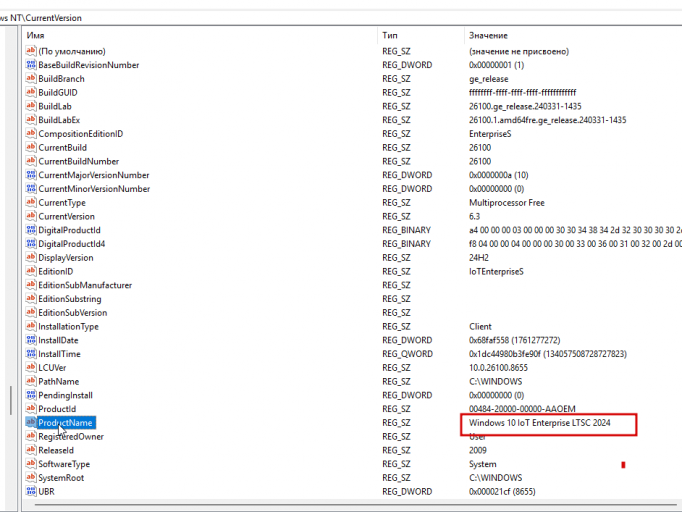Screen dimensions: 682x512
Task: Select the EditionSubVersion value name
Action: pyautogui.click(x=72, y=313)
